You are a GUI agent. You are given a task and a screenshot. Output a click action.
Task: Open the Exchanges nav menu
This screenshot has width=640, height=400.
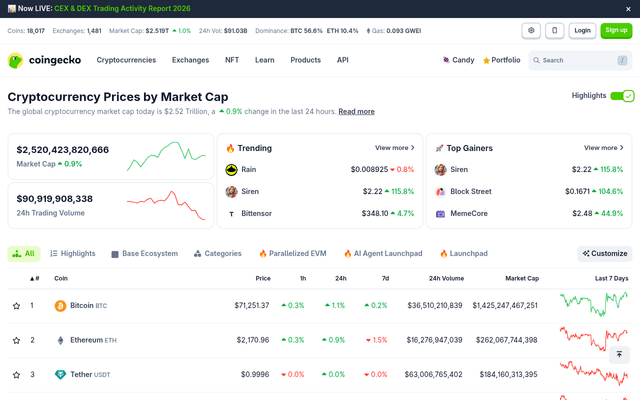190,60
